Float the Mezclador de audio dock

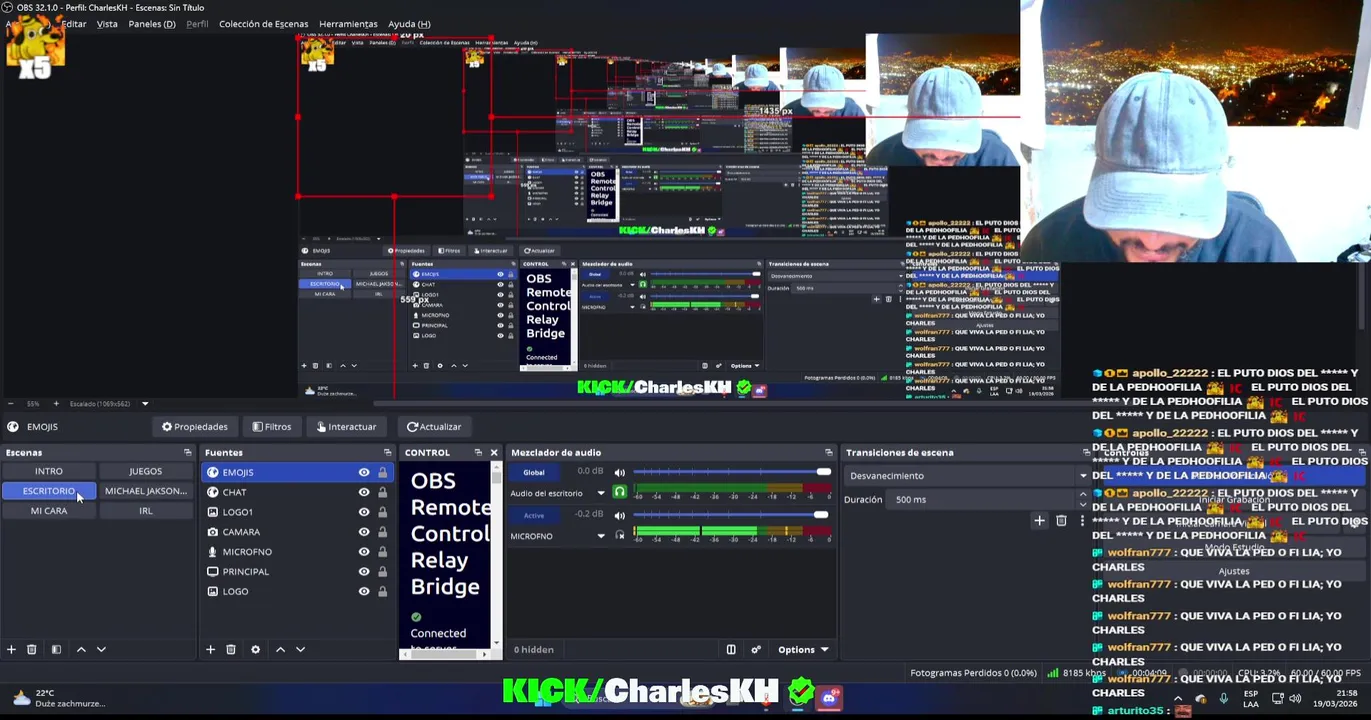tap(828, 453)
